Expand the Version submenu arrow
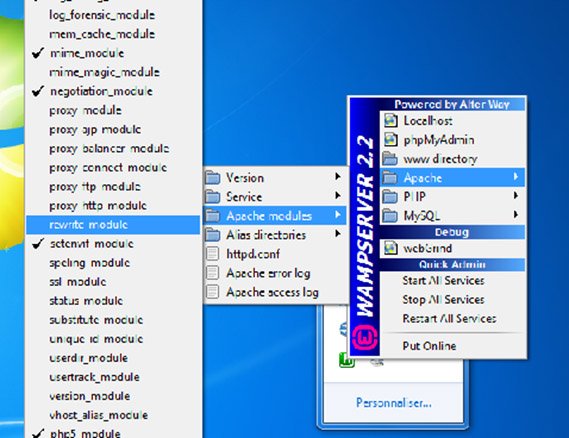 tap(338, 177)
